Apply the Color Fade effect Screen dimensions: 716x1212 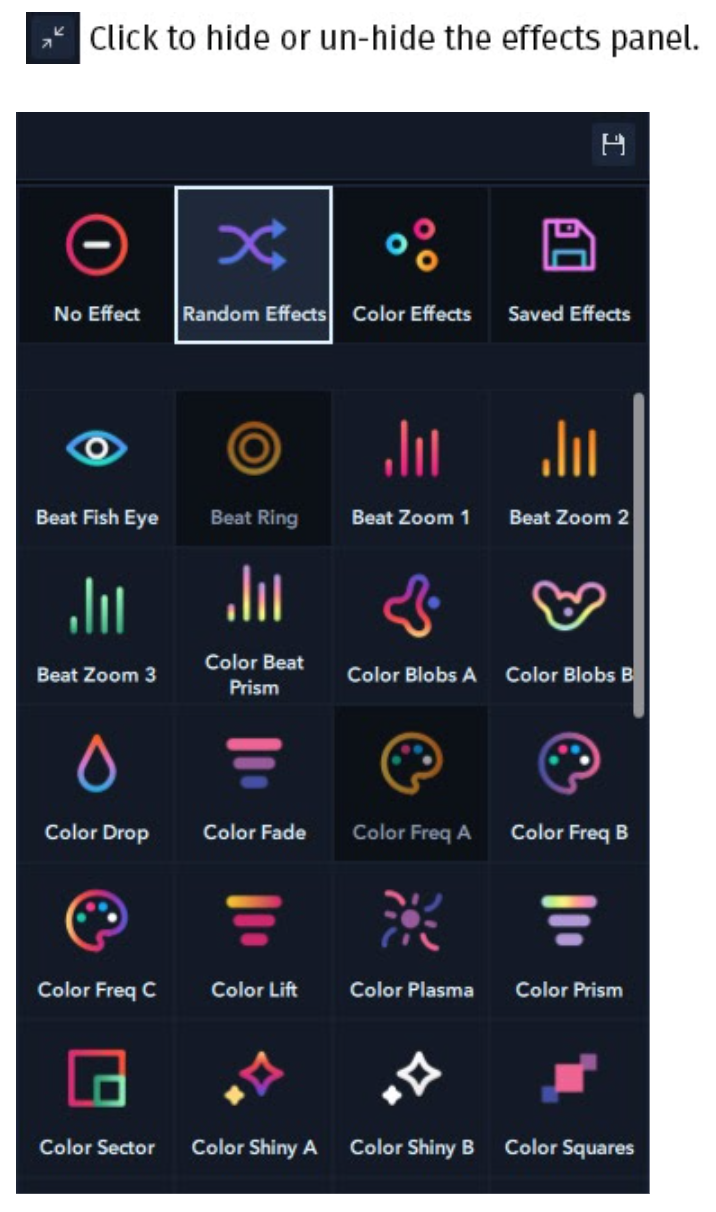tap(254, 783)
